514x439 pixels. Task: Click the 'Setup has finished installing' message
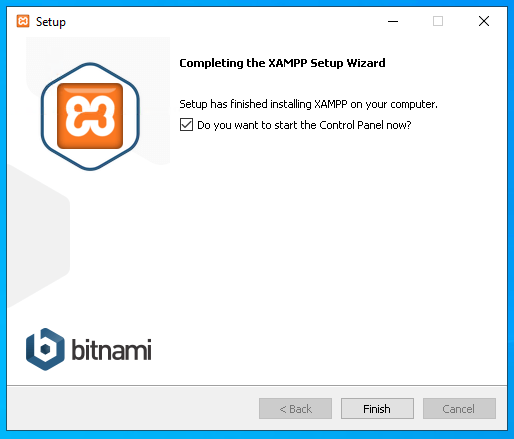click(x=308, y=104)
